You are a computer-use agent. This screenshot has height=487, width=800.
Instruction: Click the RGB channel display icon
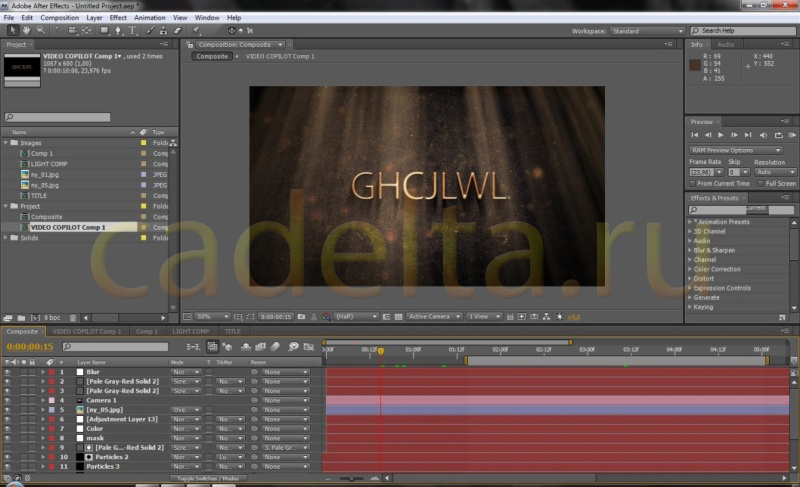(326, 317)
